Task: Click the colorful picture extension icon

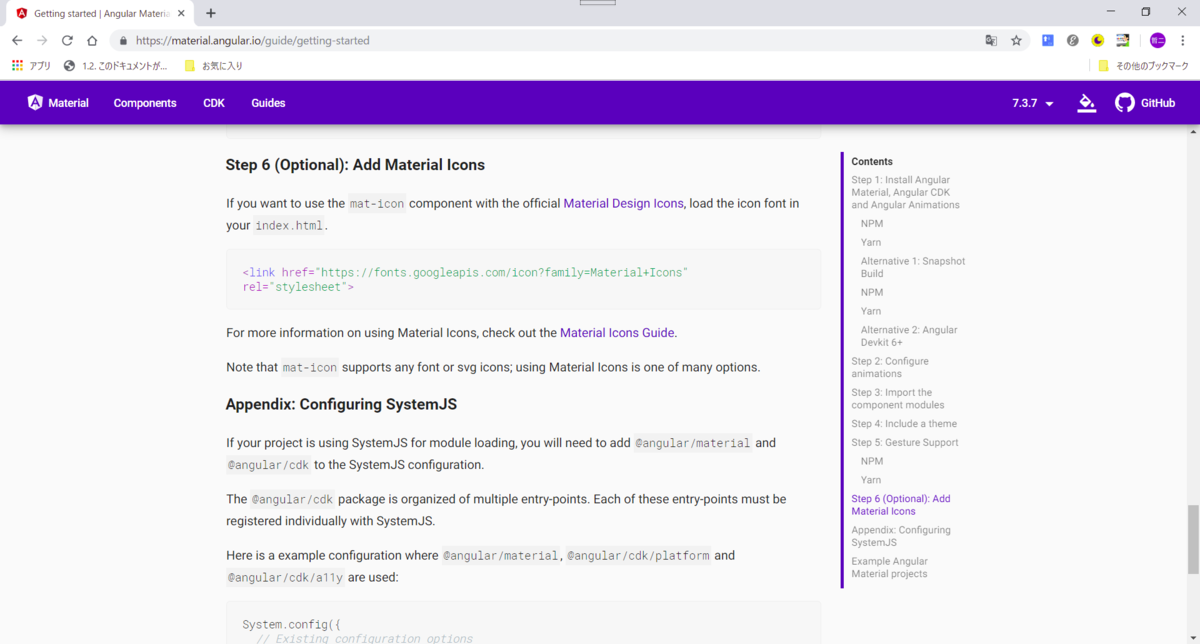Action: 1123,41
